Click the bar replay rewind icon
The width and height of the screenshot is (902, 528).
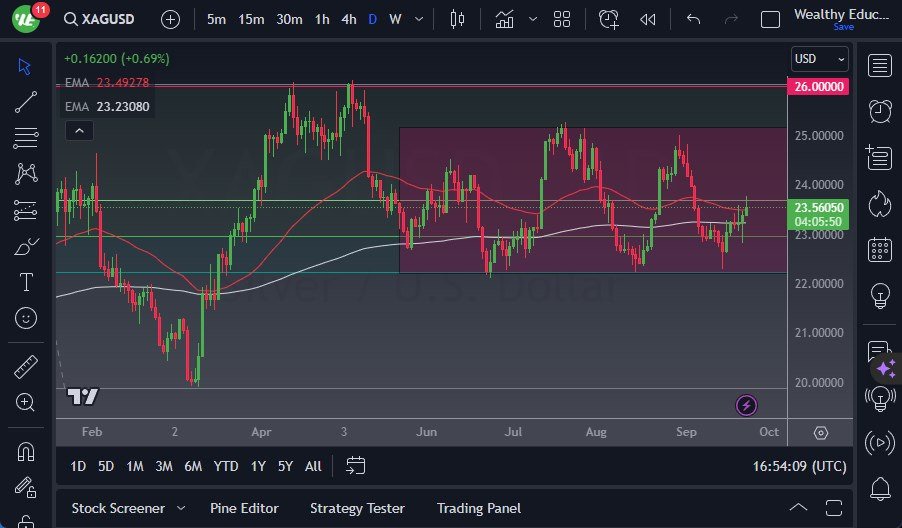648,19
